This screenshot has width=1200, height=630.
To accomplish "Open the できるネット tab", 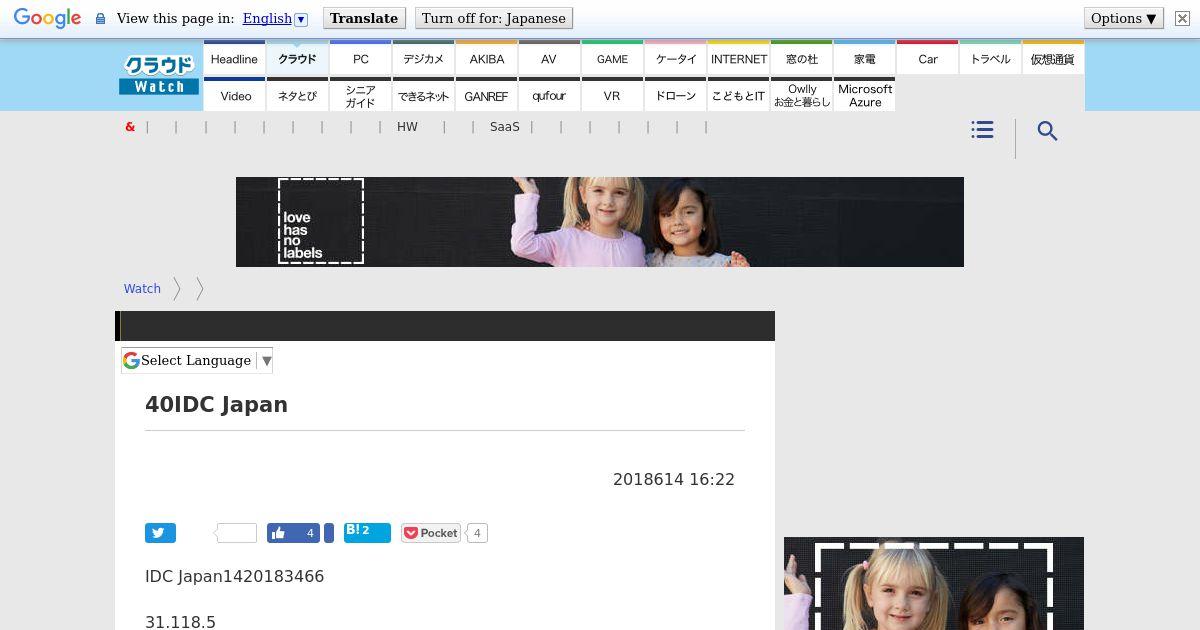I will tap(423, 95).
